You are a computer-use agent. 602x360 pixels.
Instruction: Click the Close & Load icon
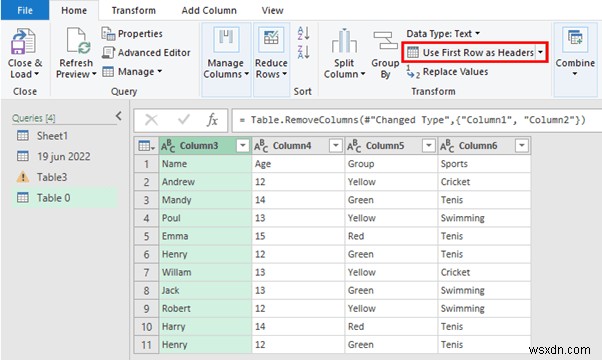[23, 41]
